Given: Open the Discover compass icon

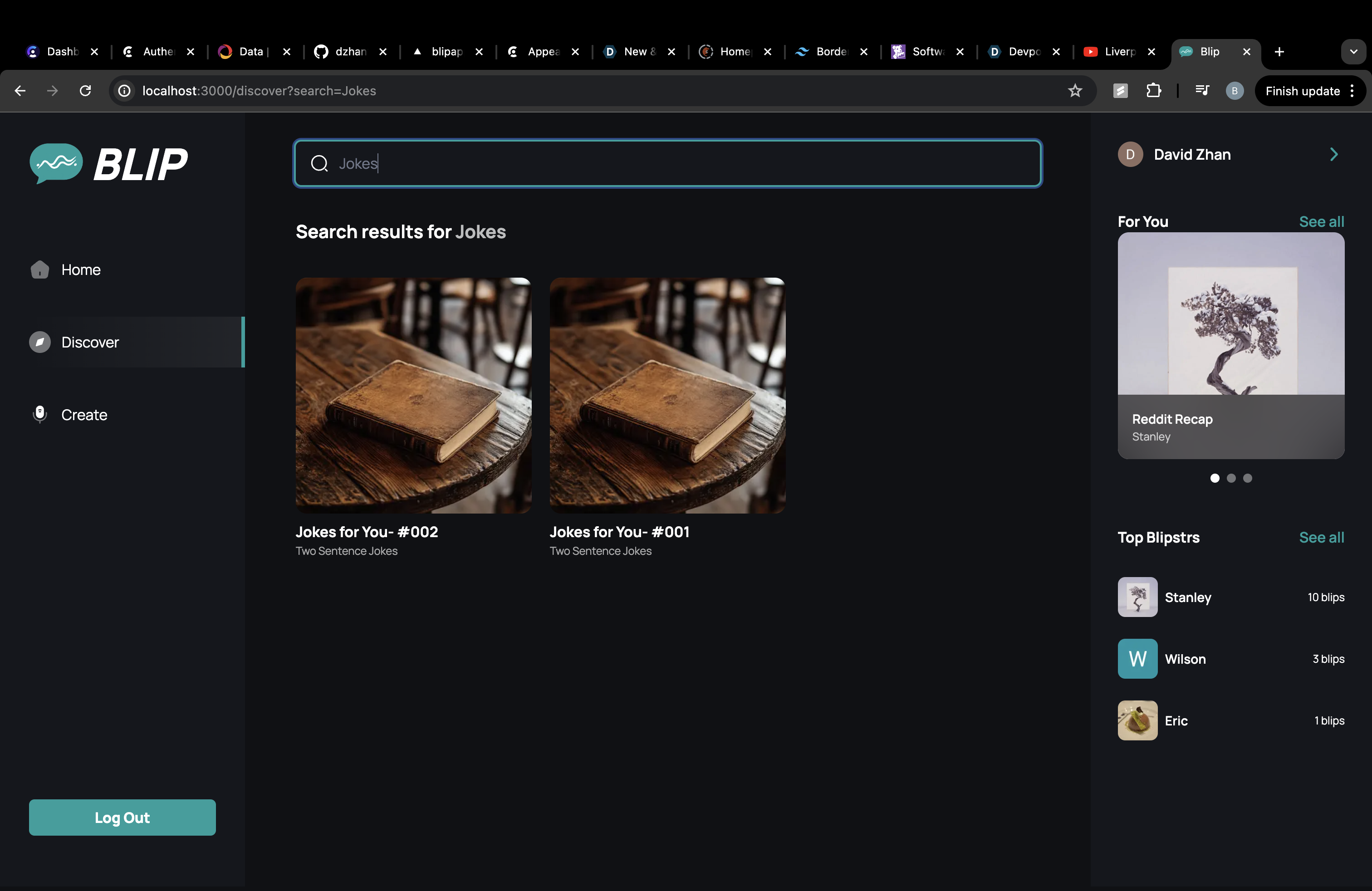Looking at the screenshot, I should tap(39, 342).
